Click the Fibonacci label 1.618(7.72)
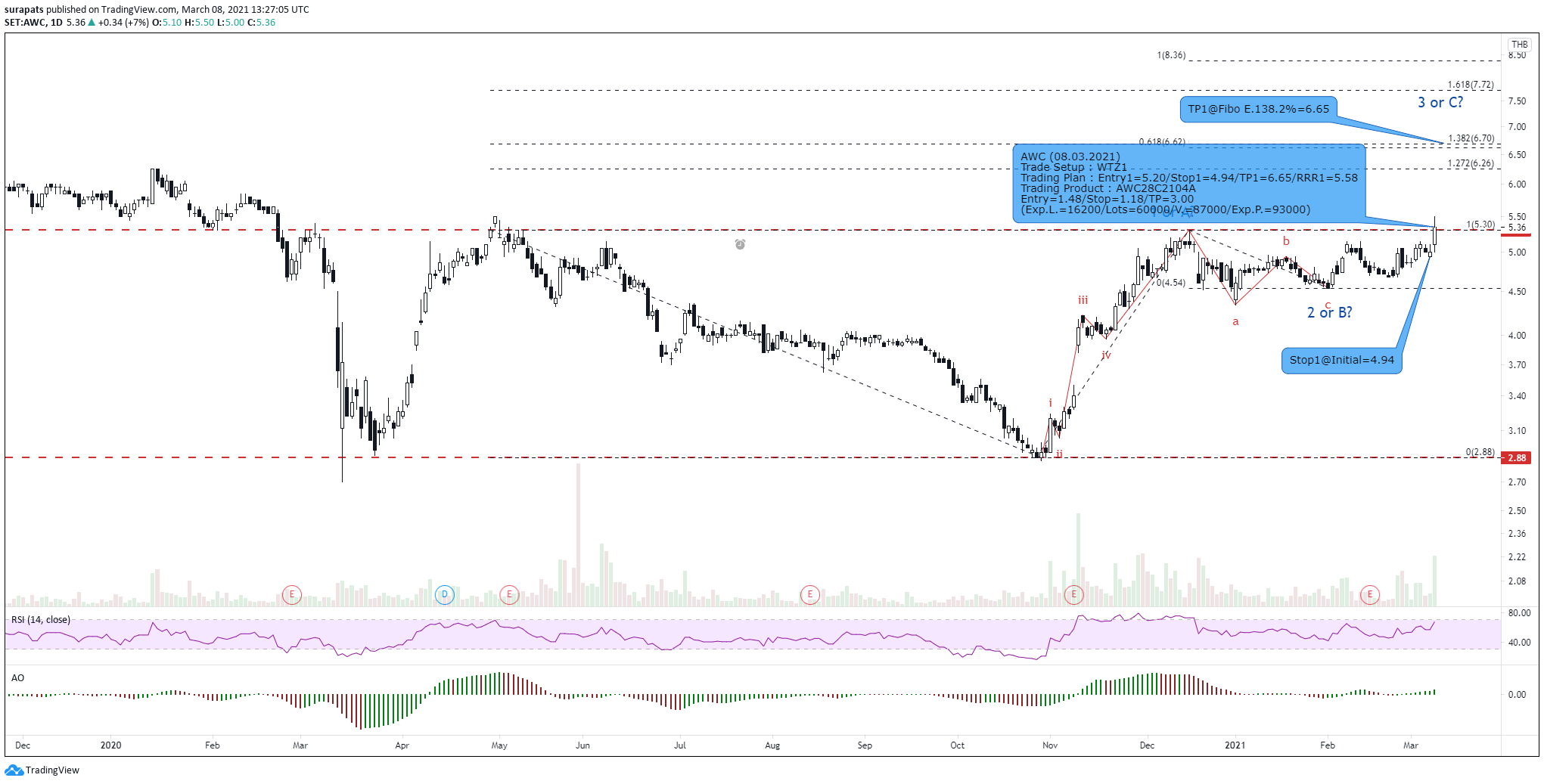The image size is (1544, 784). click(1471, 85)
